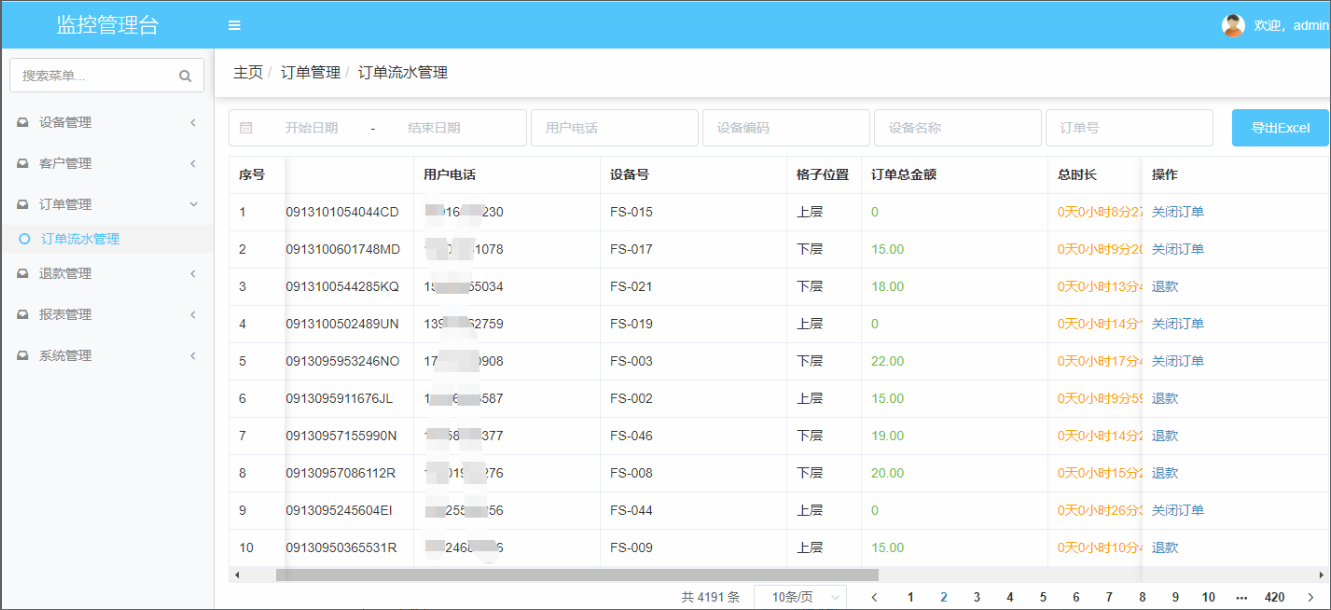1331x610 pixels.
Task: Click the calendar icon in date range field
Action: [x=246, y=128]
